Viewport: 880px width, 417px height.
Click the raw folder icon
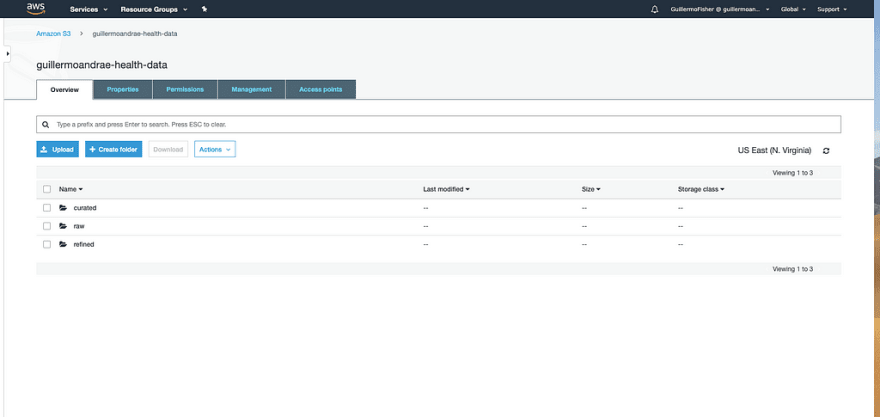pyautogui.click(x=63, y=226)
